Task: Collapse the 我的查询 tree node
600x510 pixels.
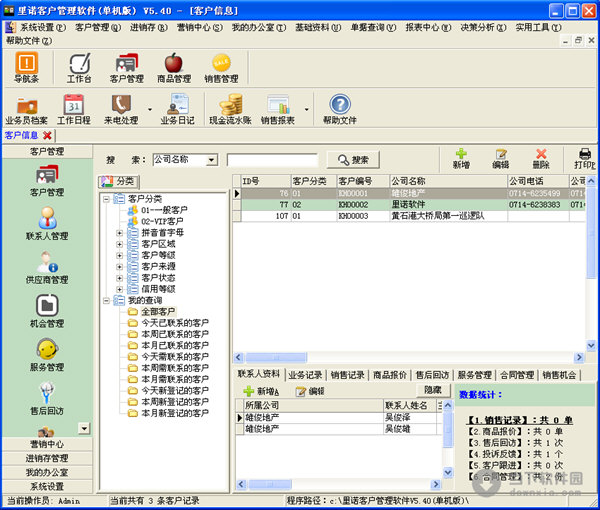Action: pyautogui.click(x=106, y=300)
